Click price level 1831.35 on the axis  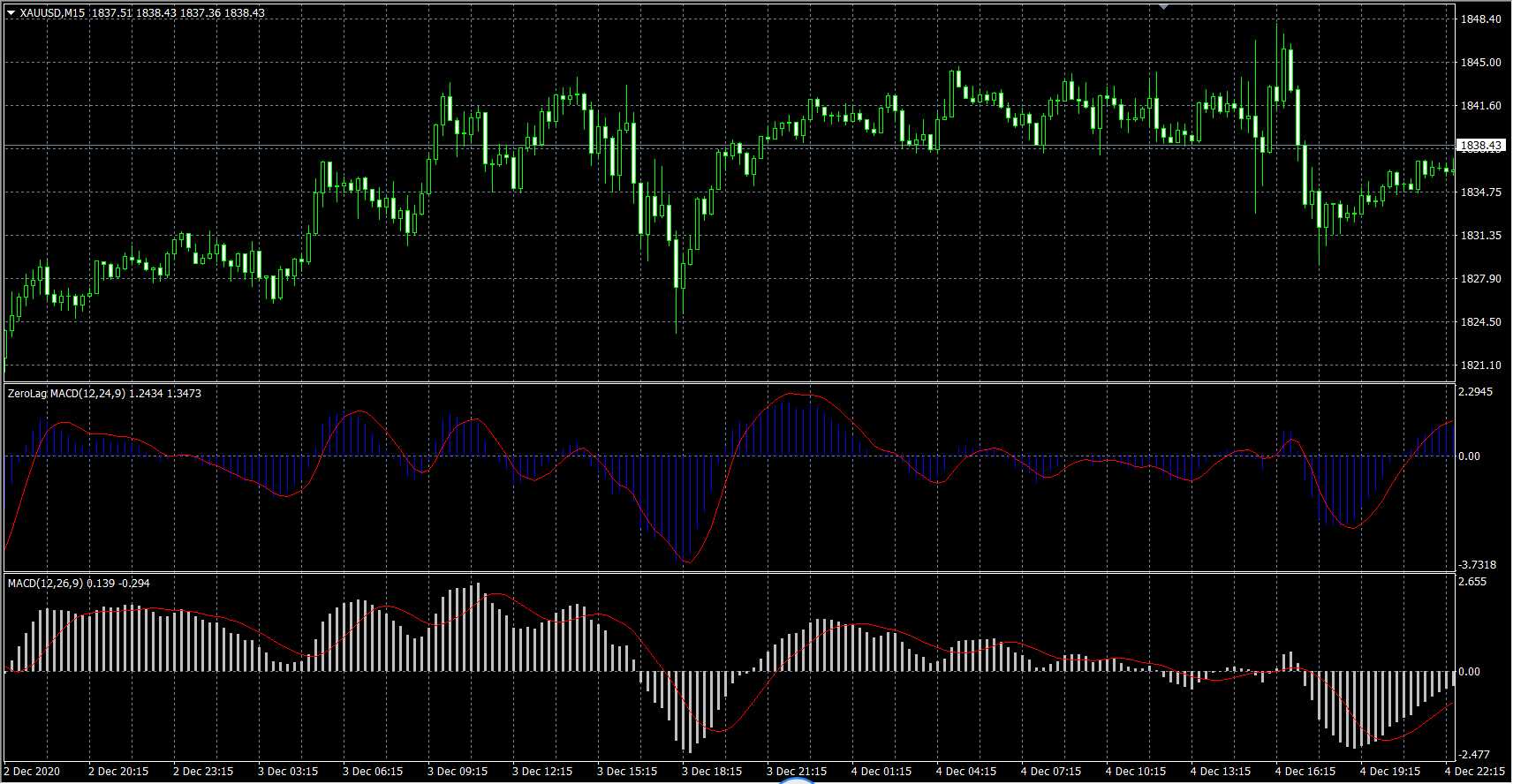(1480, 236)
